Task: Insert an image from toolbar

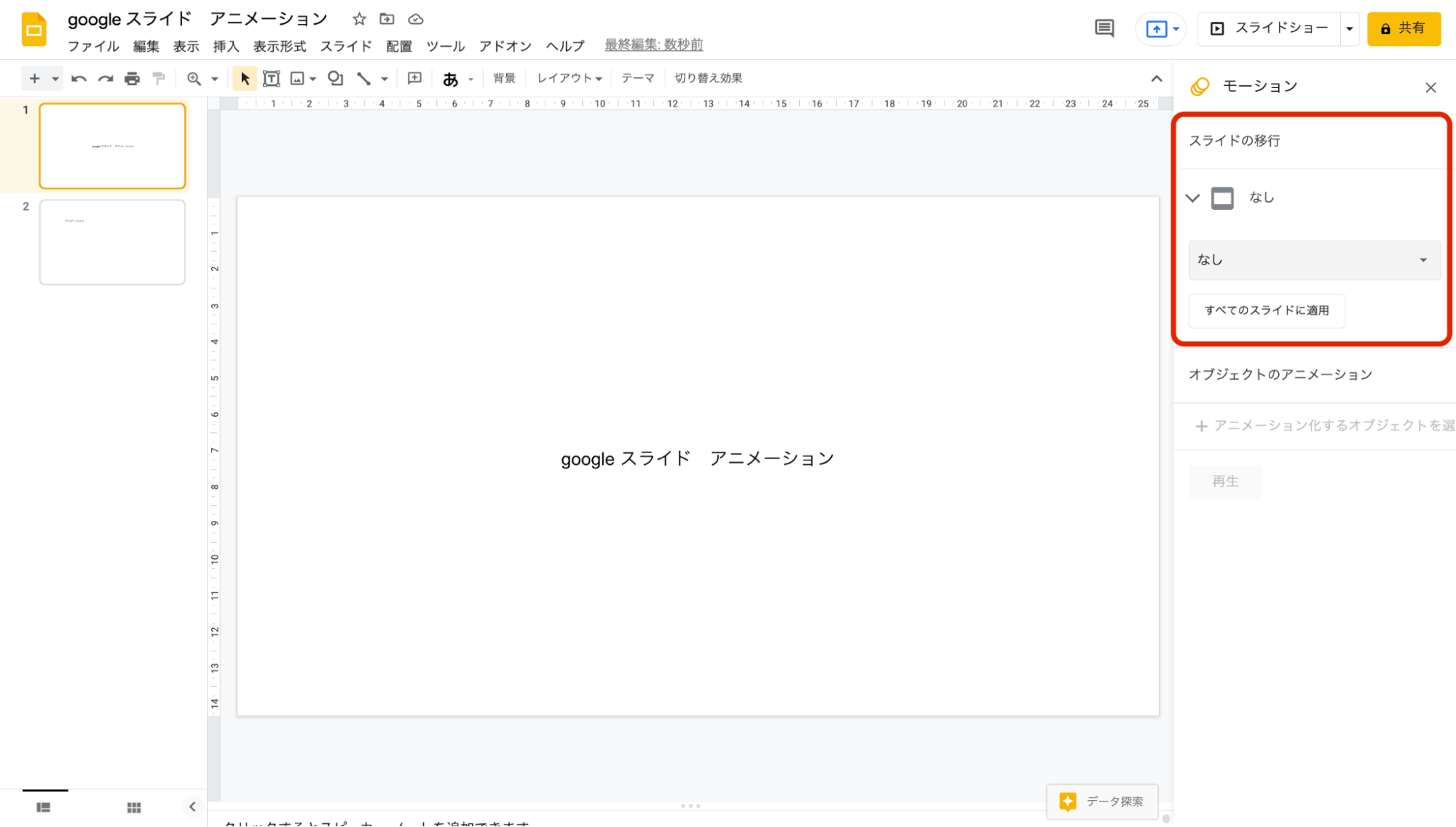Action: click(x=297, y=78)
